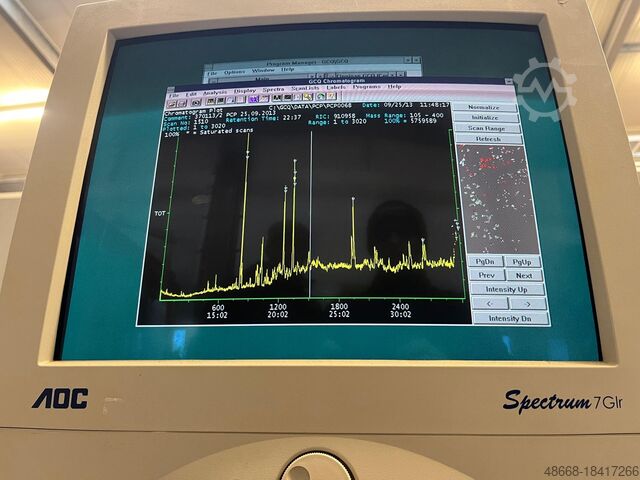Expand the ScanLists menu
This screenshot has height=480, width=640.
point(305,89)
